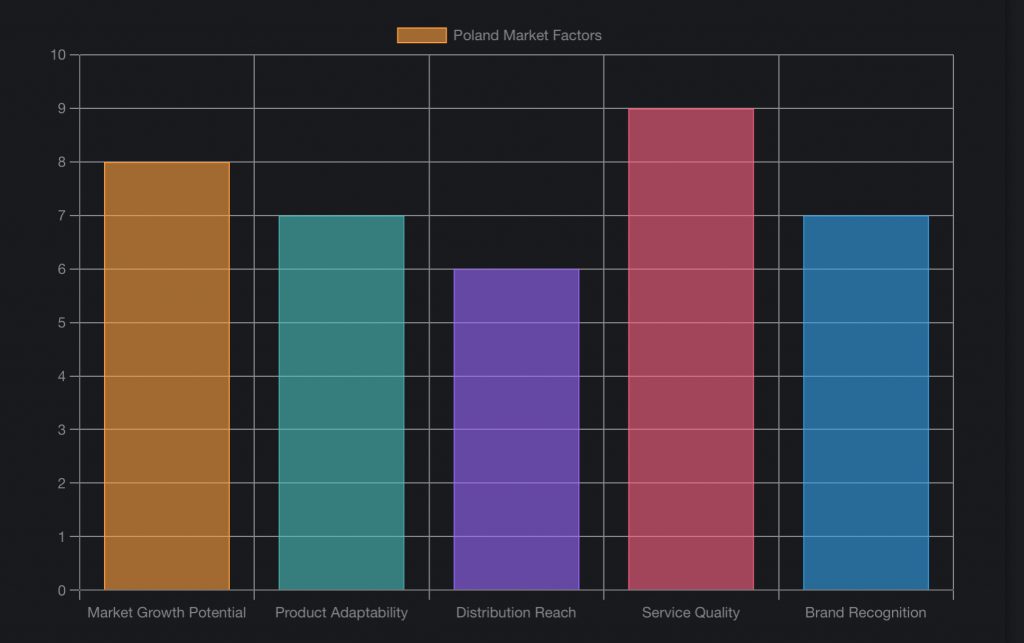1024x643 pixels.
Task: Click the y-axis tick label 1
Action: pos(62,537)
